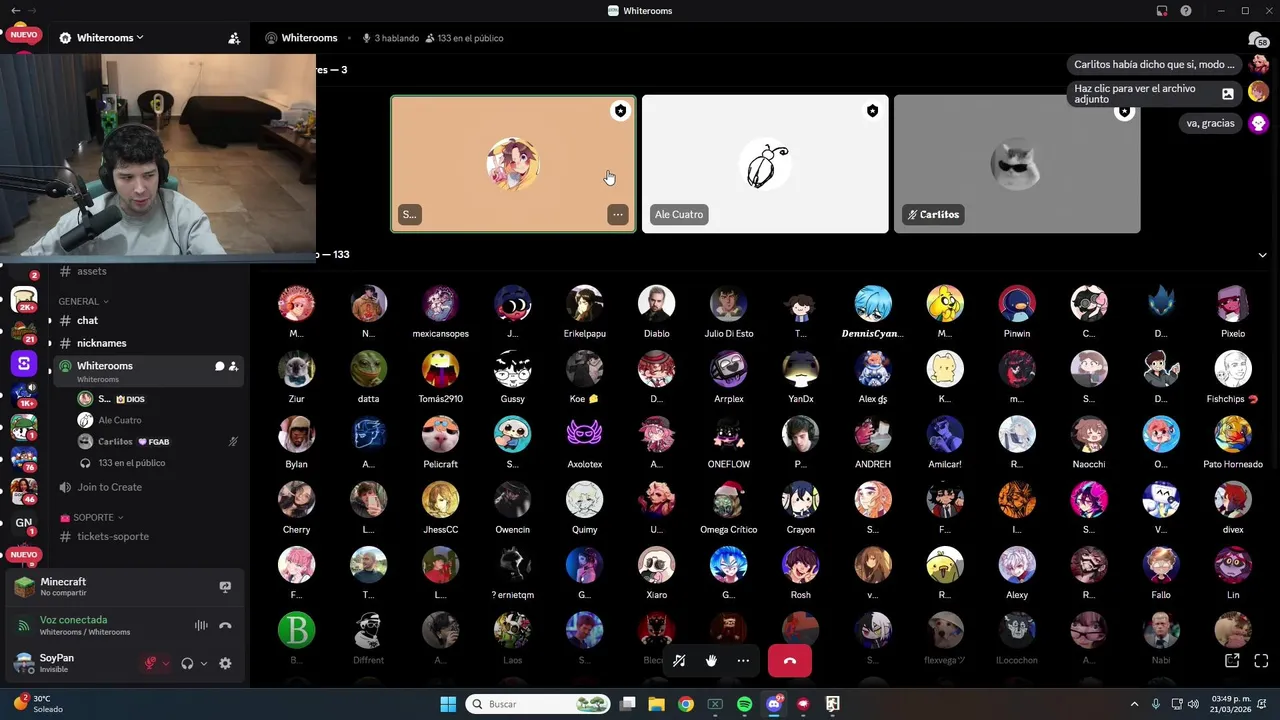The image size is (1280, 720).
Task: Click moderator shield on Ale Cuatro tile
Action: coord(872,111)
